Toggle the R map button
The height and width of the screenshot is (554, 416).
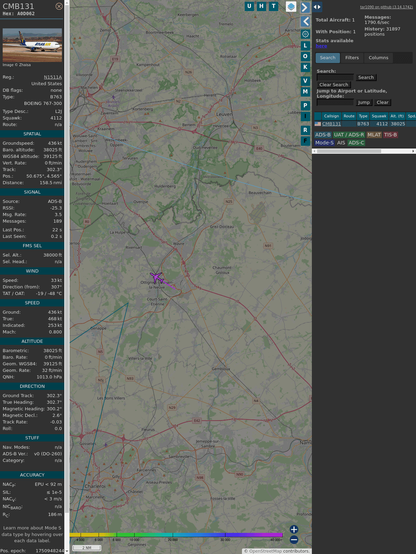click(305, 130)
